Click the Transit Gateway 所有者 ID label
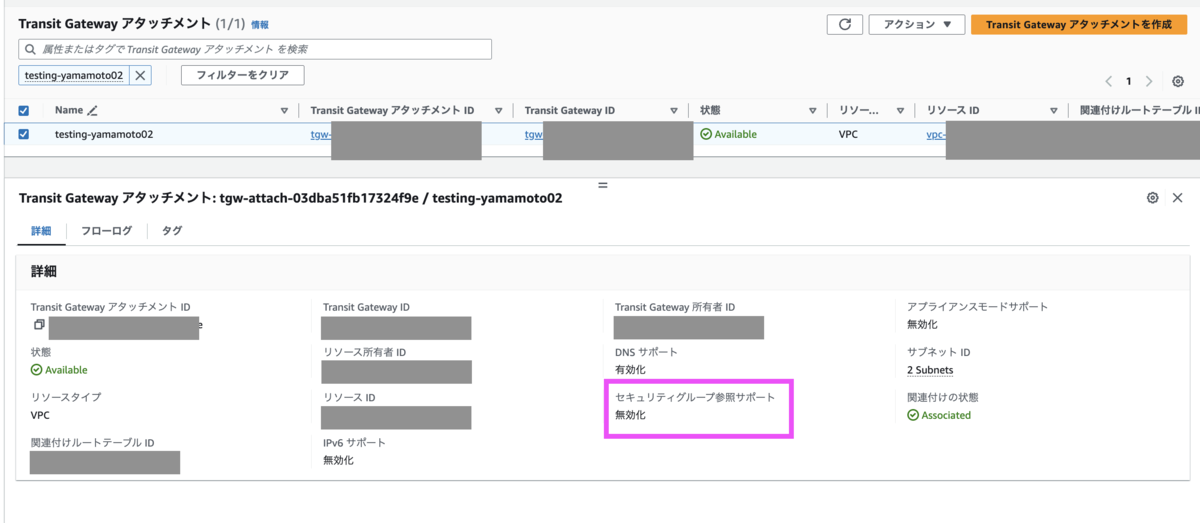 pos(675,307)
